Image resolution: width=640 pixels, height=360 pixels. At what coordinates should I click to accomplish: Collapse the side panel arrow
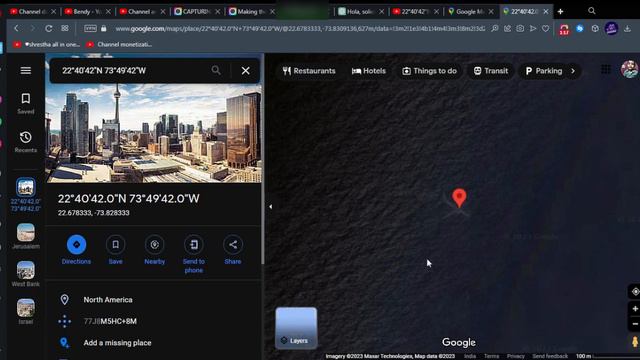coord(270,207)
